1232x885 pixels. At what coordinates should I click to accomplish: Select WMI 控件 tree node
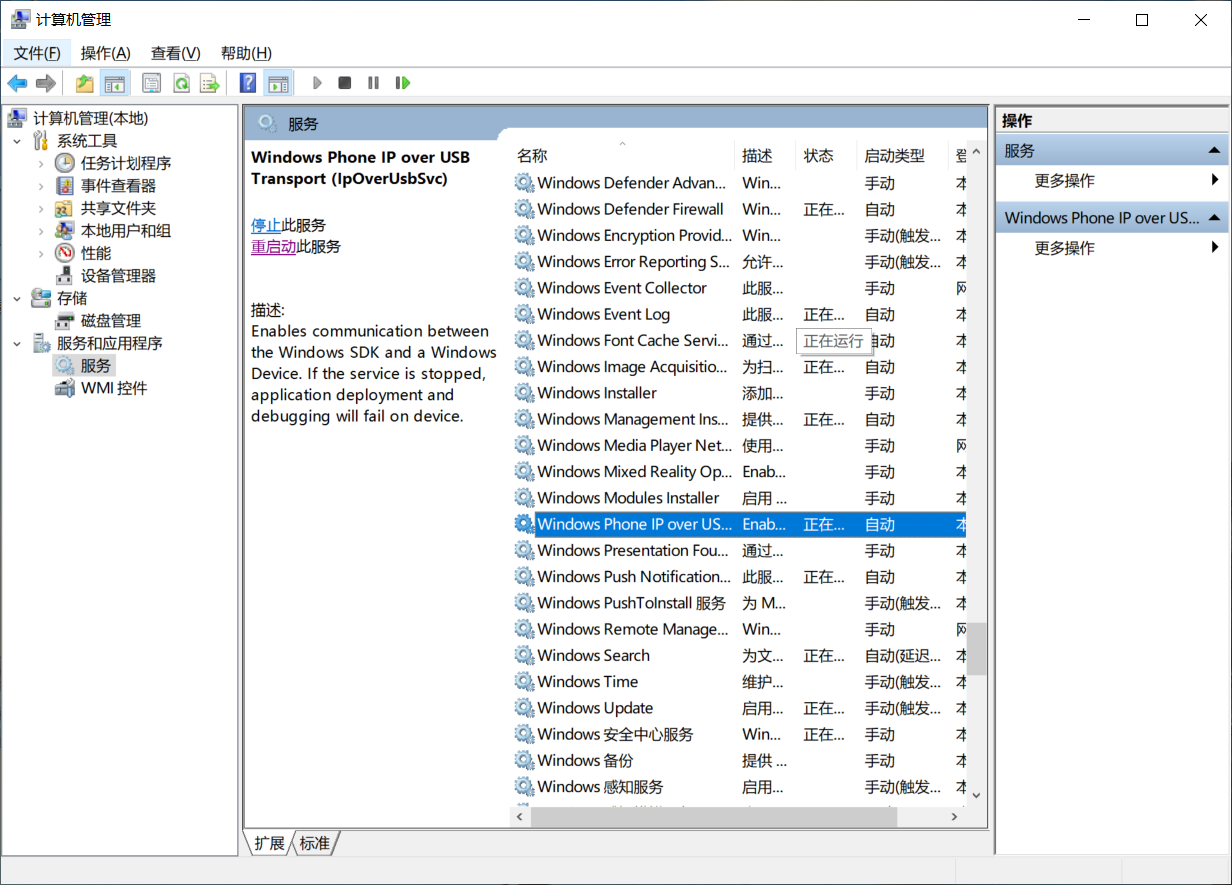click(x=114, y=388)
